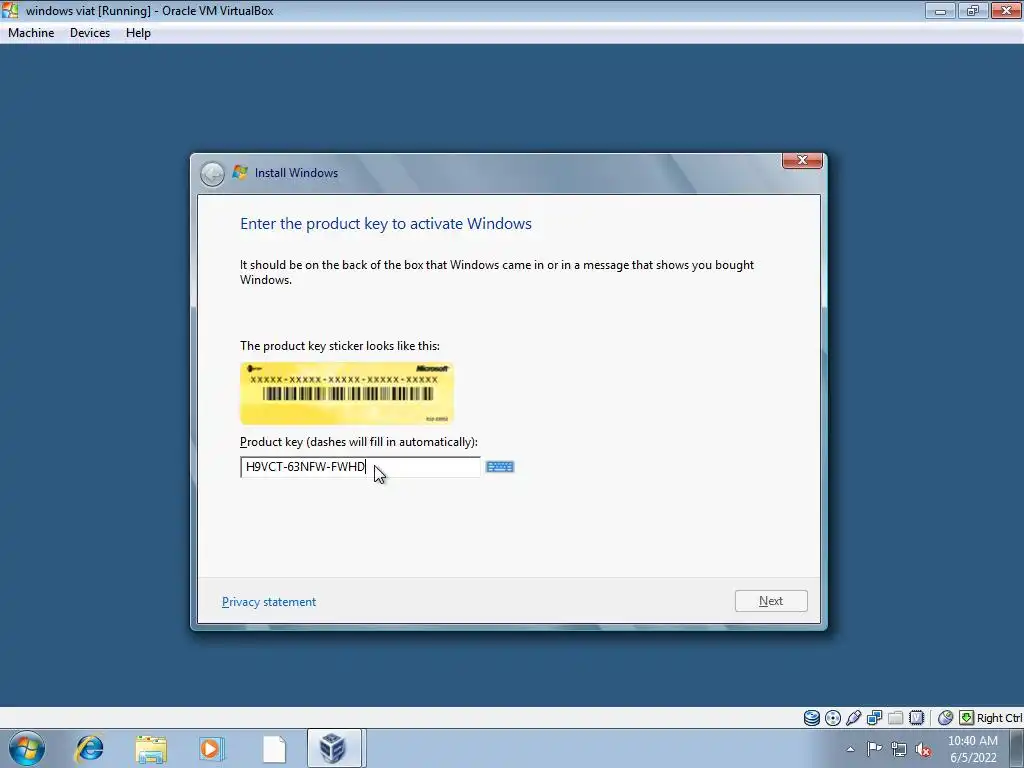Open Windows Explorer from the taskbar
The height and width of the screenshot is (768, 1024).
(x=151, y=749)
